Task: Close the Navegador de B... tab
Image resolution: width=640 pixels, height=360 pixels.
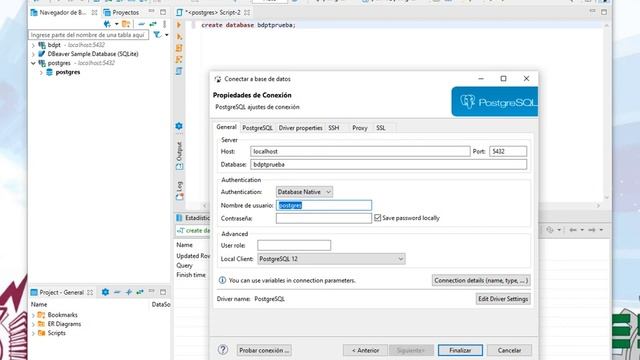Action: [94, 13]
